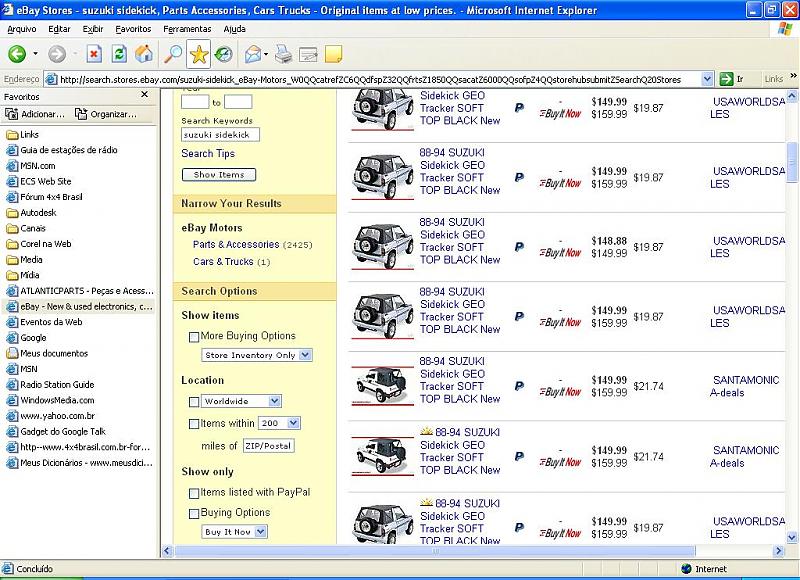Click the vertical scrollbar thumb of the page
The image size is (800, 580).
coord(792,161)
